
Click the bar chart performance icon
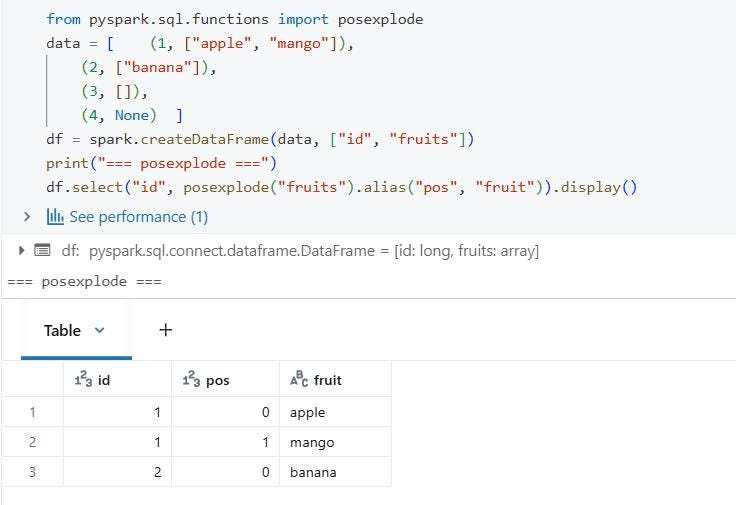coord(55,217)
